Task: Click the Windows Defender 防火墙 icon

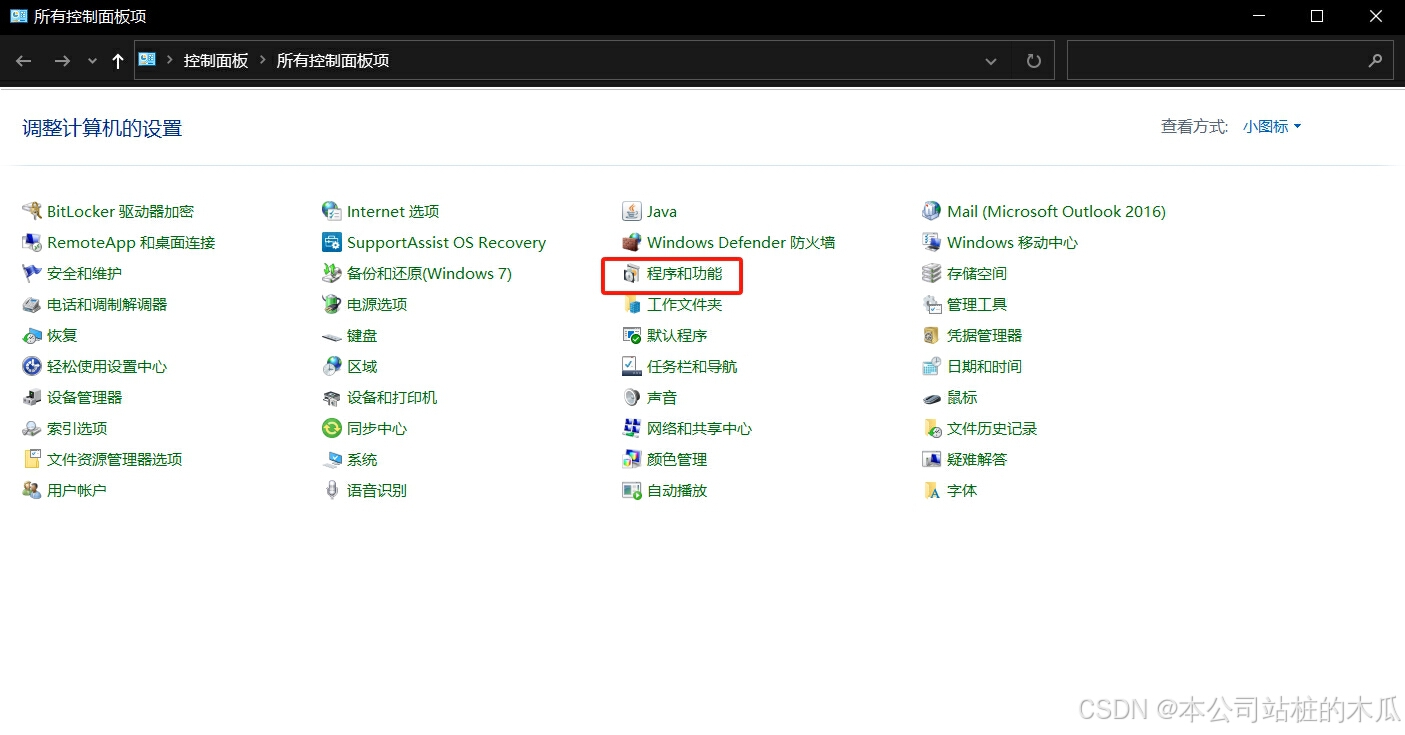Action: (x=631, y=242)
